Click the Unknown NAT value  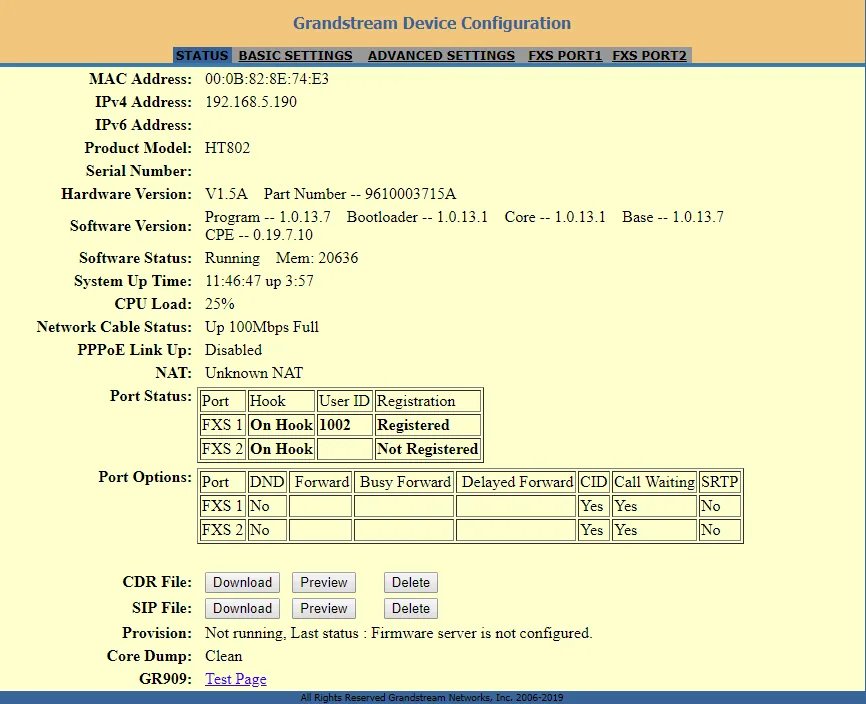point(254,373)
